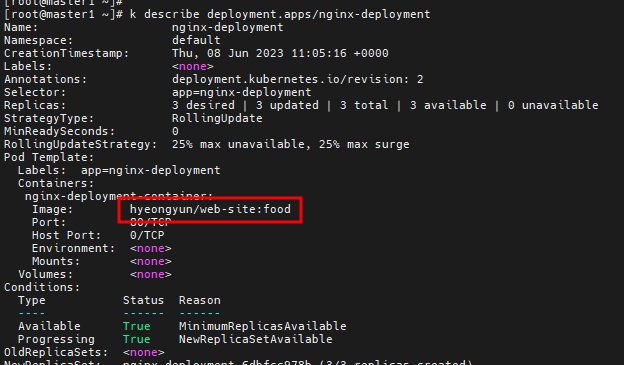Click the 'True' status of Progressing
624x365 pixels.
(136, 340)
